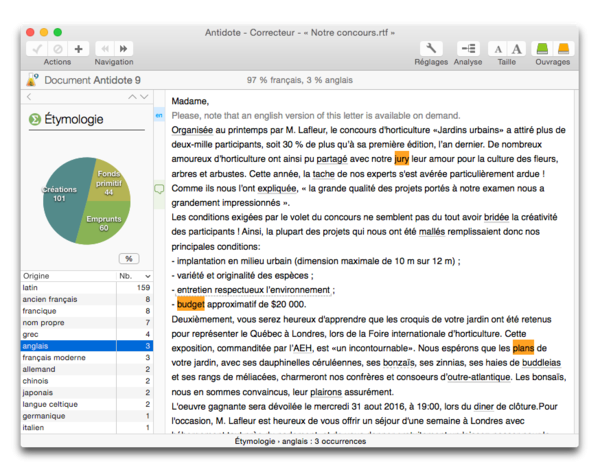Screen dimensions: 600x472
Task: Go to next detection with forward arrows
Action: tap(124, 49)
